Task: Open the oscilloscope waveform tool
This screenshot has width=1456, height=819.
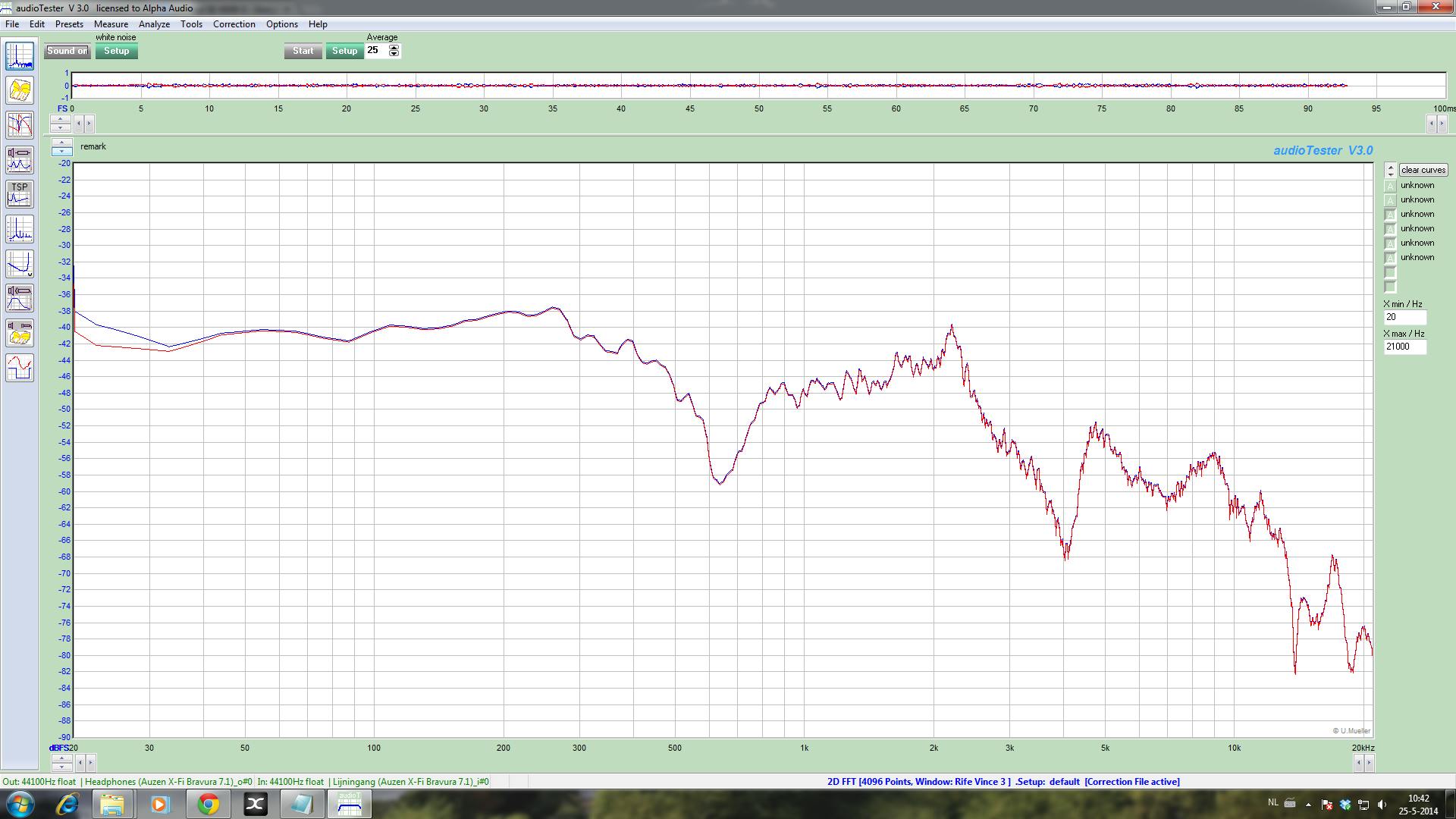Action: 20,368
